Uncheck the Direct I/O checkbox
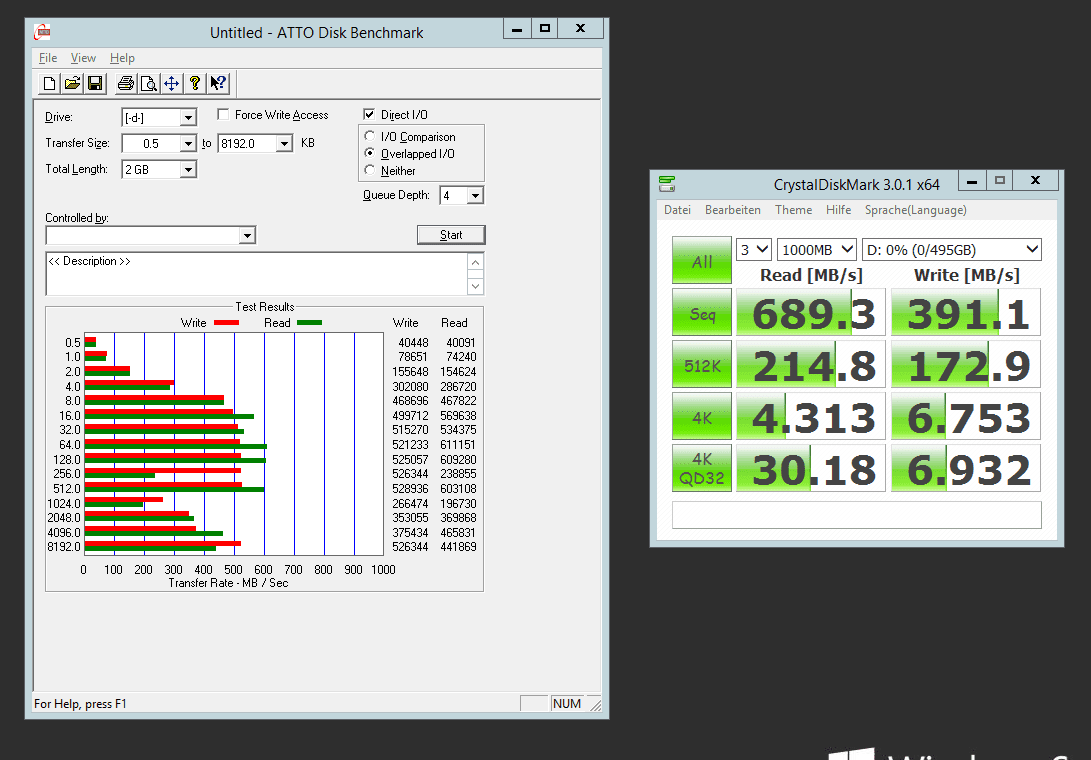Image resolution: width=1091 pixels, height=760 pixels. (370, 115)
